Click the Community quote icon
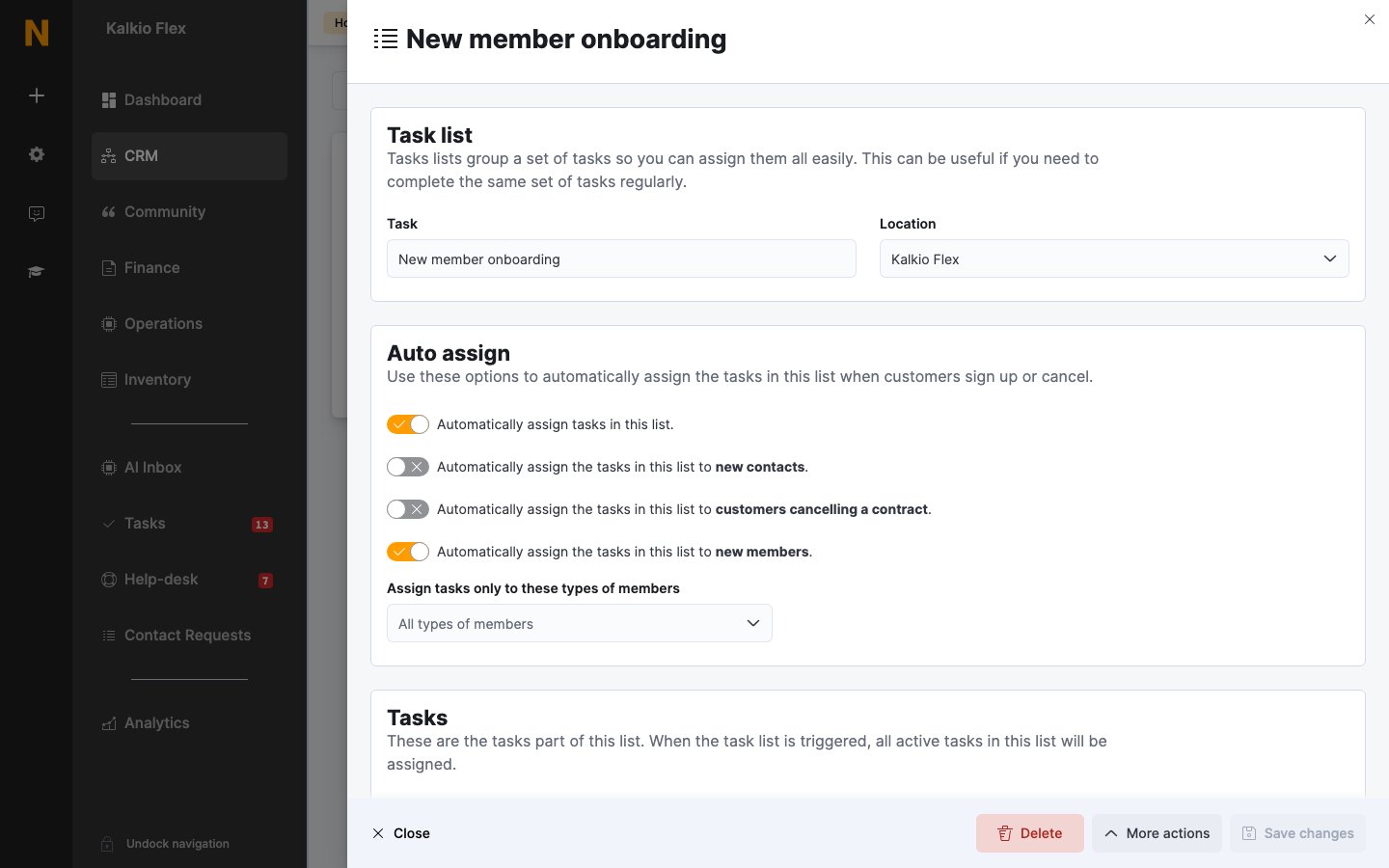Screen dimensions: 1389x868 click(x=109, y=212)
